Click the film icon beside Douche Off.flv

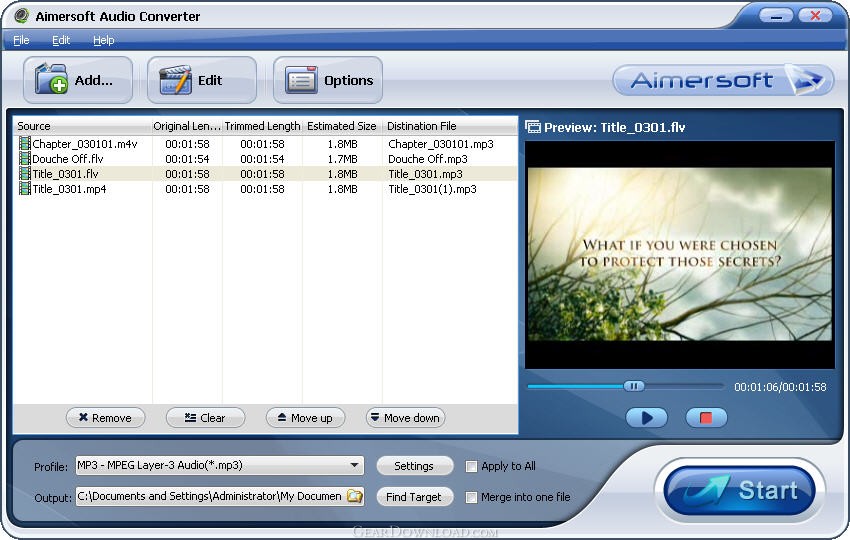[x=25, y=159]
